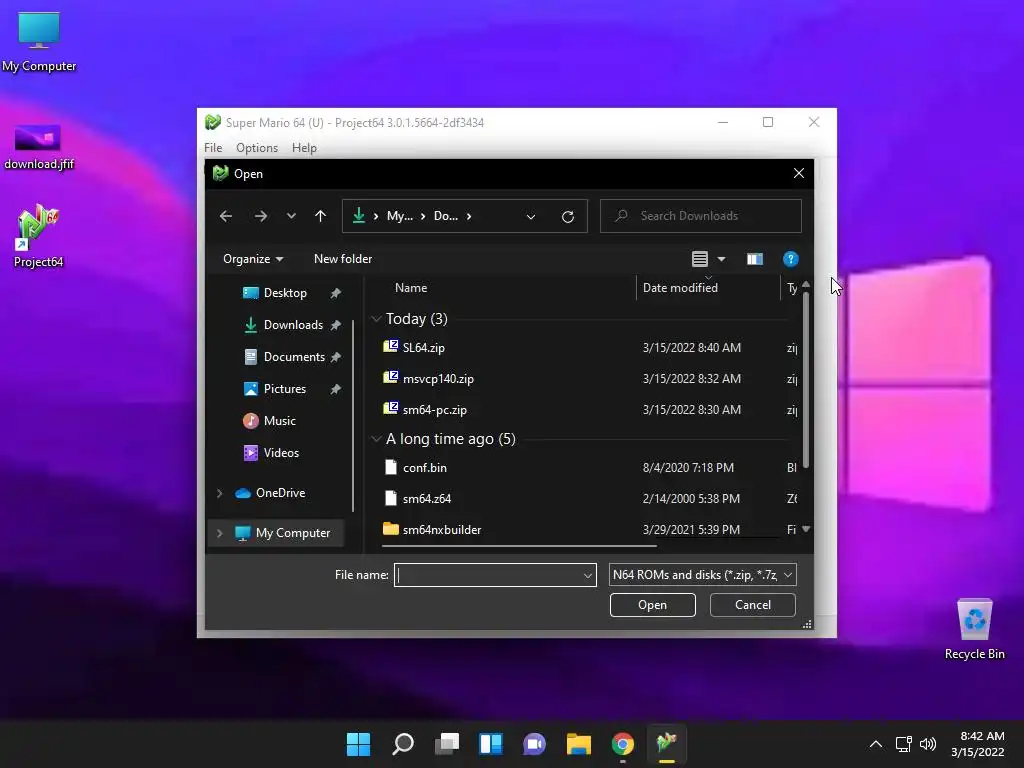This screenshot has width=1024, height=768.
Task: Open the File name dropdown arrow
Action: pyautogui.click(x=588, y=575)
